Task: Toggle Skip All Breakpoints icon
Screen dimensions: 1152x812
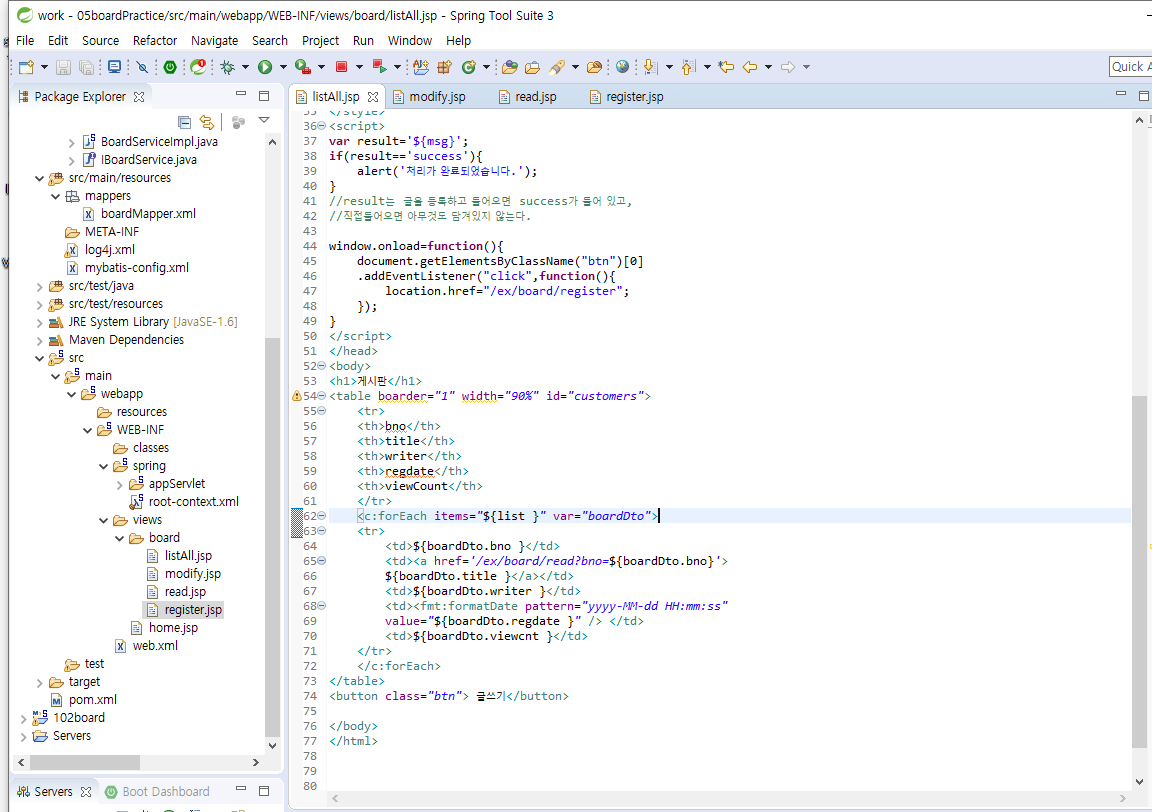Action: point(142,67)
